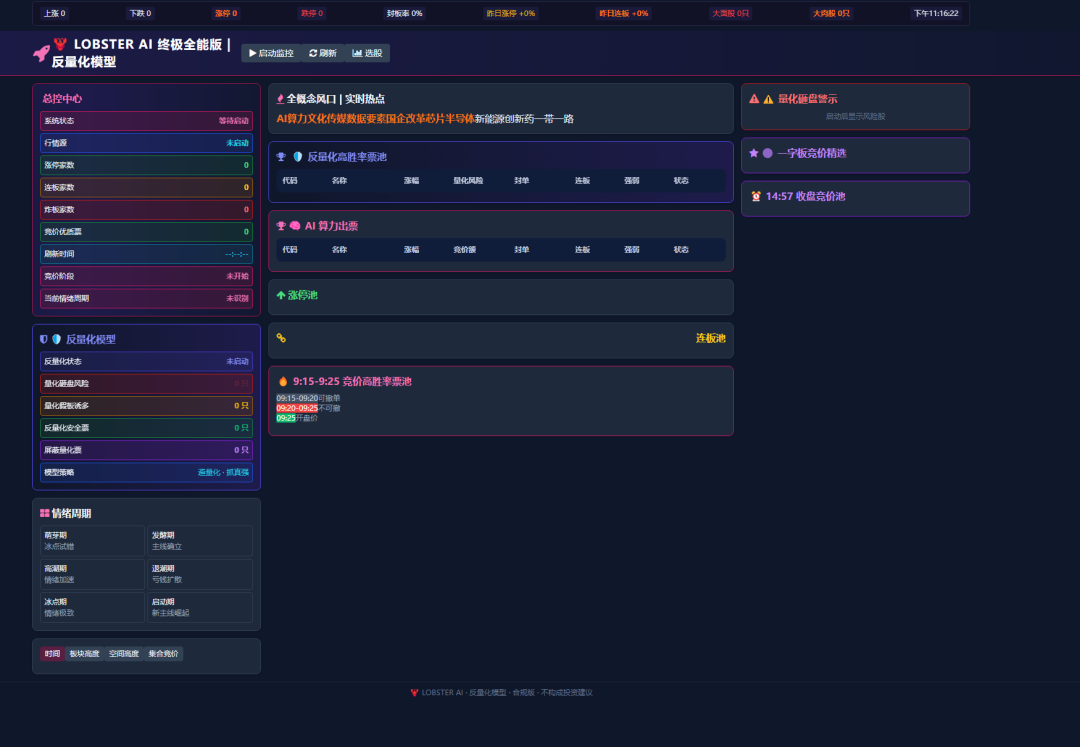Click the green up-arrow icon for 涨停池
The width and height of the screenshot is (1080, 747).
tap(281, 296)
